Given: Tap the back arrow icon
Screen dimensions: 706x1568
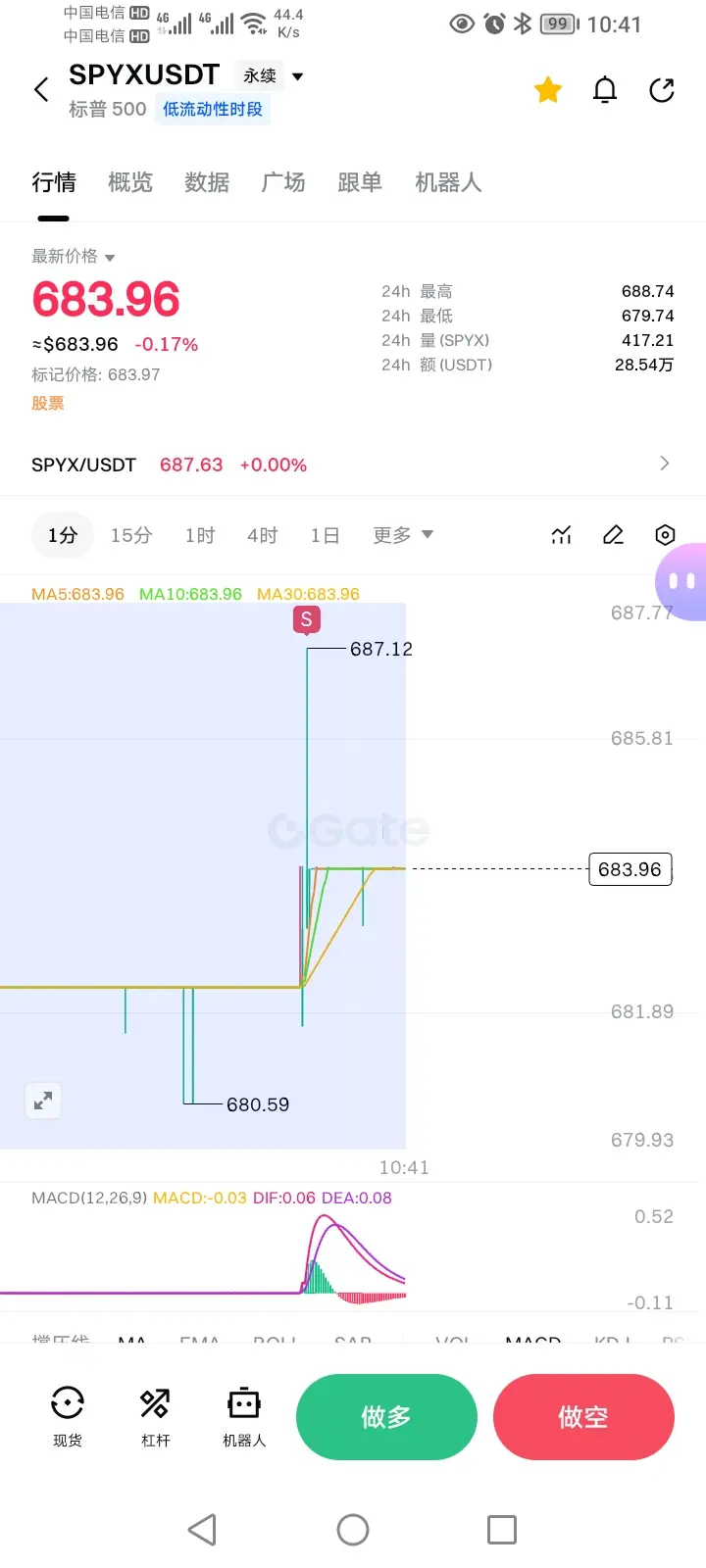Looking at the screenshot, I should pyautogui.click(x=41, y=90).
